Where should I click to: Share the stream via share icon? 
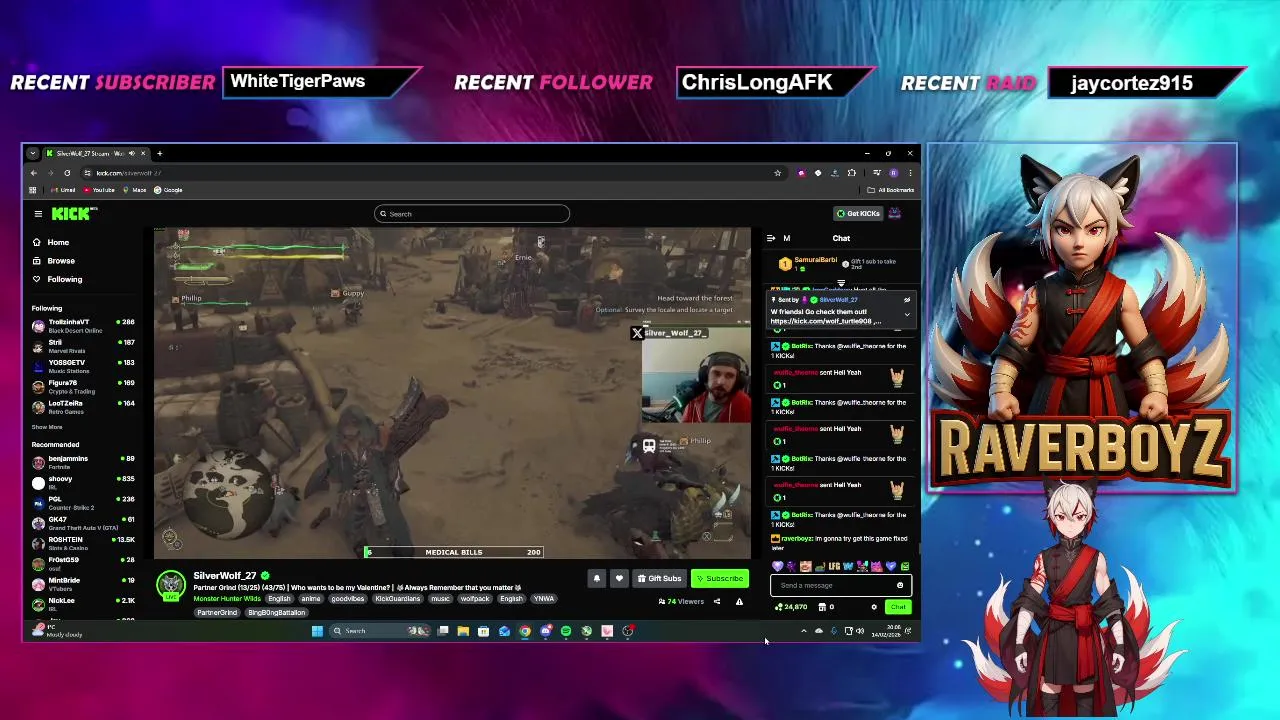[717, 602]
